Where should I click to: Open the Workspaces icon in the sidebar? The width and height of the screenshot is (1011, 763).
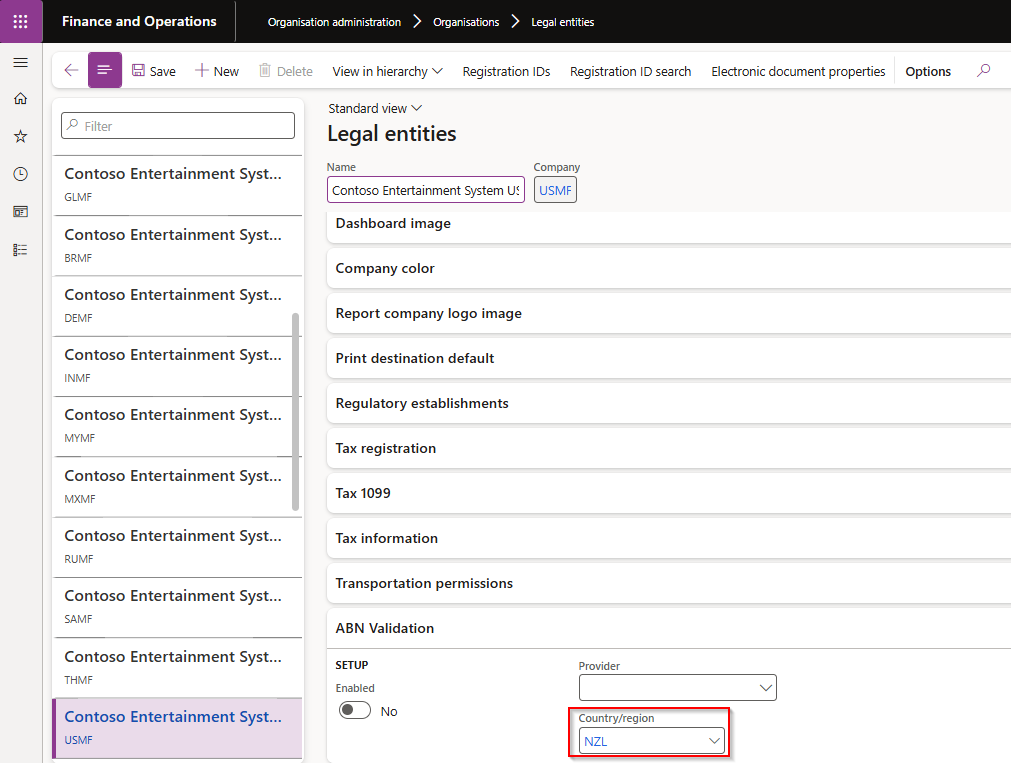[x=20, y=211]
